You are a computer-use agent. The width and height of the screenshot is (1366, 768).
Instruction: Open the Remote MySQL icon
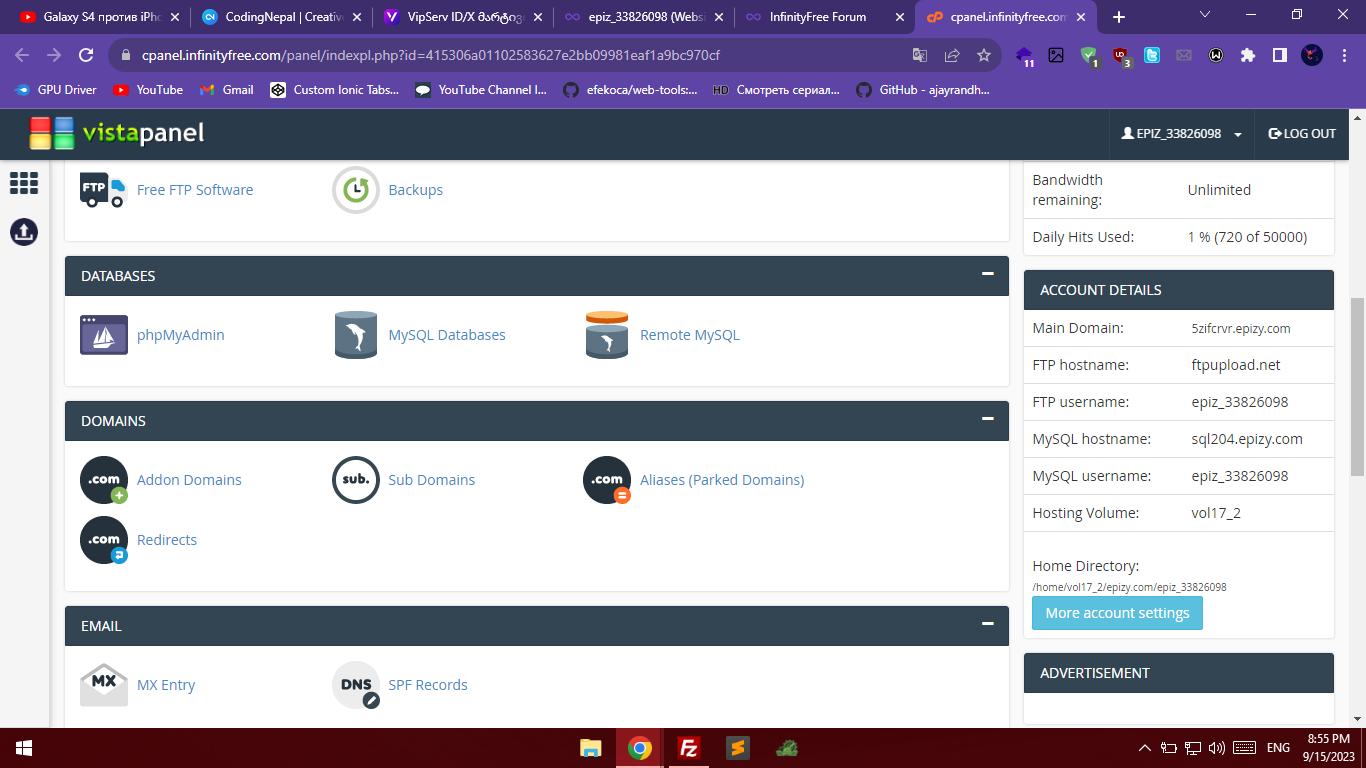(x=607, y=335)
